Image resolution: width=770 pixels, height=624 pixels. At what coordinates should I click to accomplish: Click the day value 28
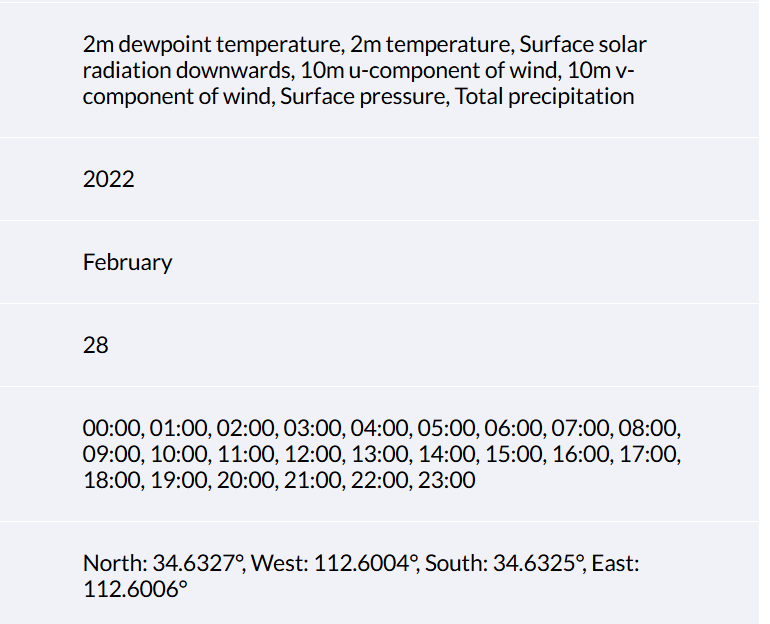point(96,346)
